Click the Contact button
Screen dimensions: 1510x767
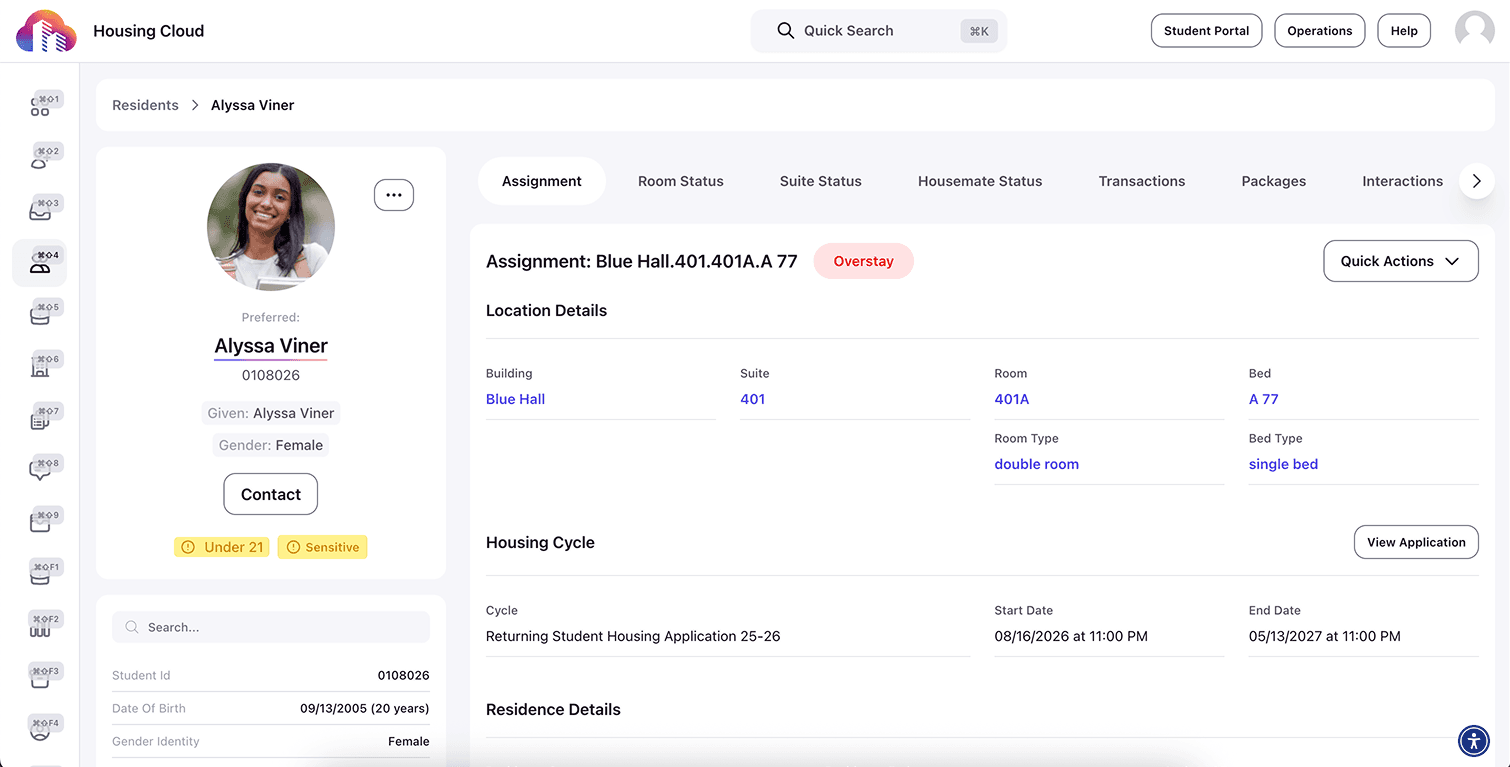pos(271,494)
